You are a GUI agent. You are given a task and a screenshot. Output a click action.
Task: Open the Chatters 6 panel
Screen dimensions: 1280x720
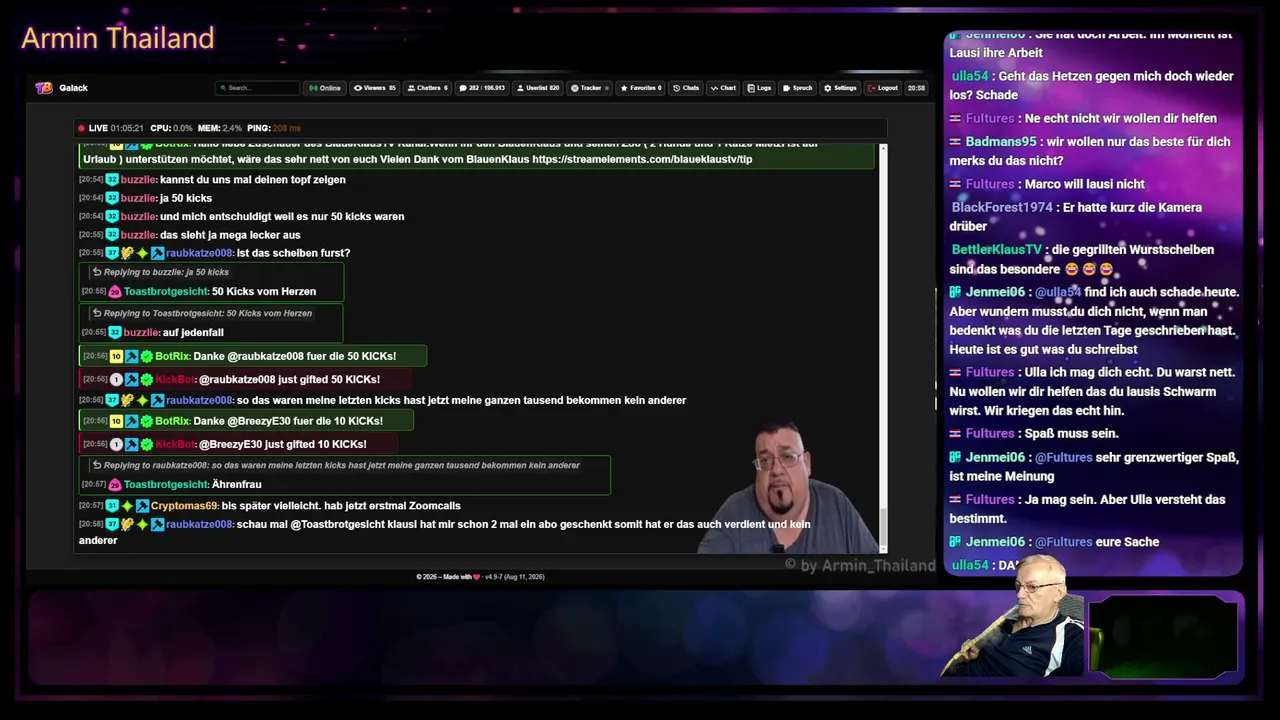click(x=428, y=88)
